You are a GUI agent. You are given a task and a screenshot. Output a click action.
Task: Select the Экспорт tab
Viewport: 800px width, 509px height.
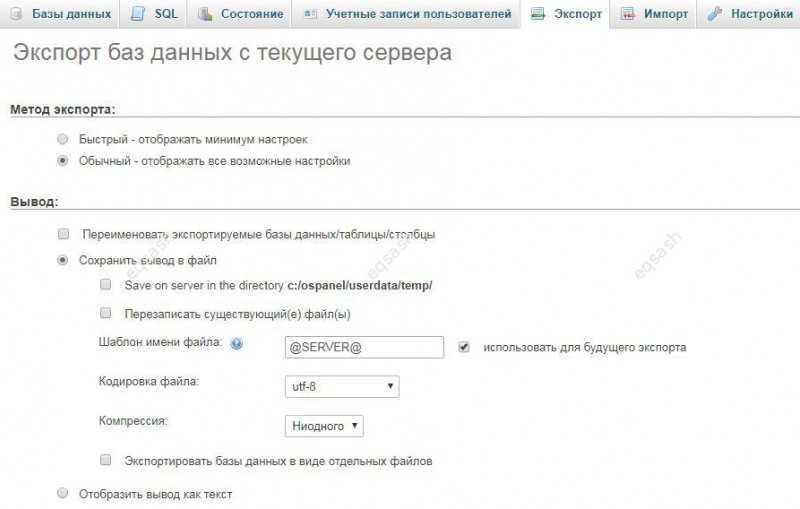[x=565, y=14]
